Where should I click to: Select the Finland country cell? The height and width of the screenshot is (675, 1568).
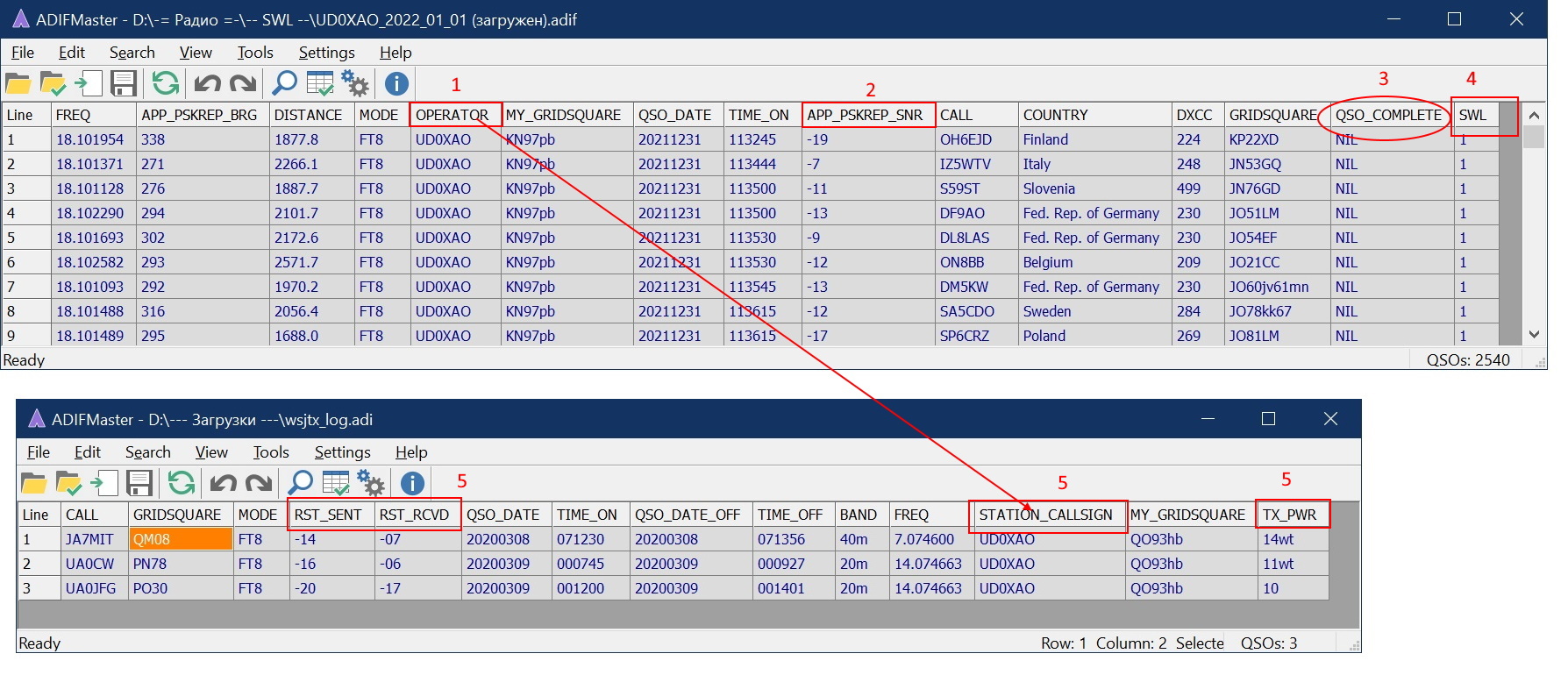(x=1094, y=139)
